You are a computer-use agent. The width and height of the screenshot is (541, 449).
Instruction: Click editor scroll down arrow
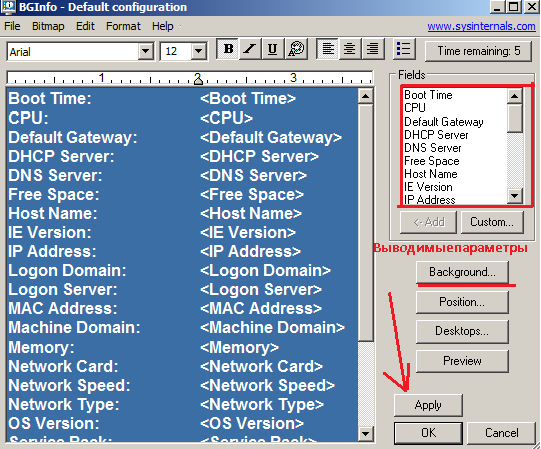click(365, 433)
